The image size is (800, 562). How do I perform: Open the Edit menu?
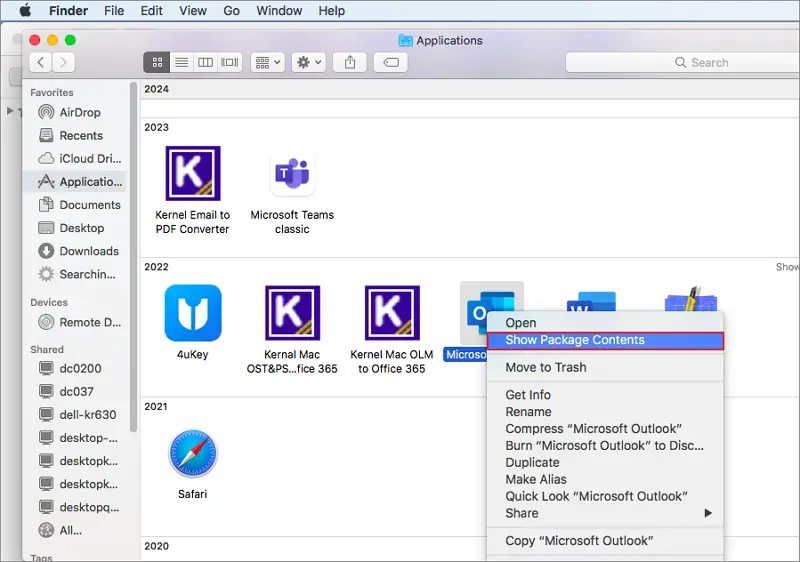tap(152, 11)
